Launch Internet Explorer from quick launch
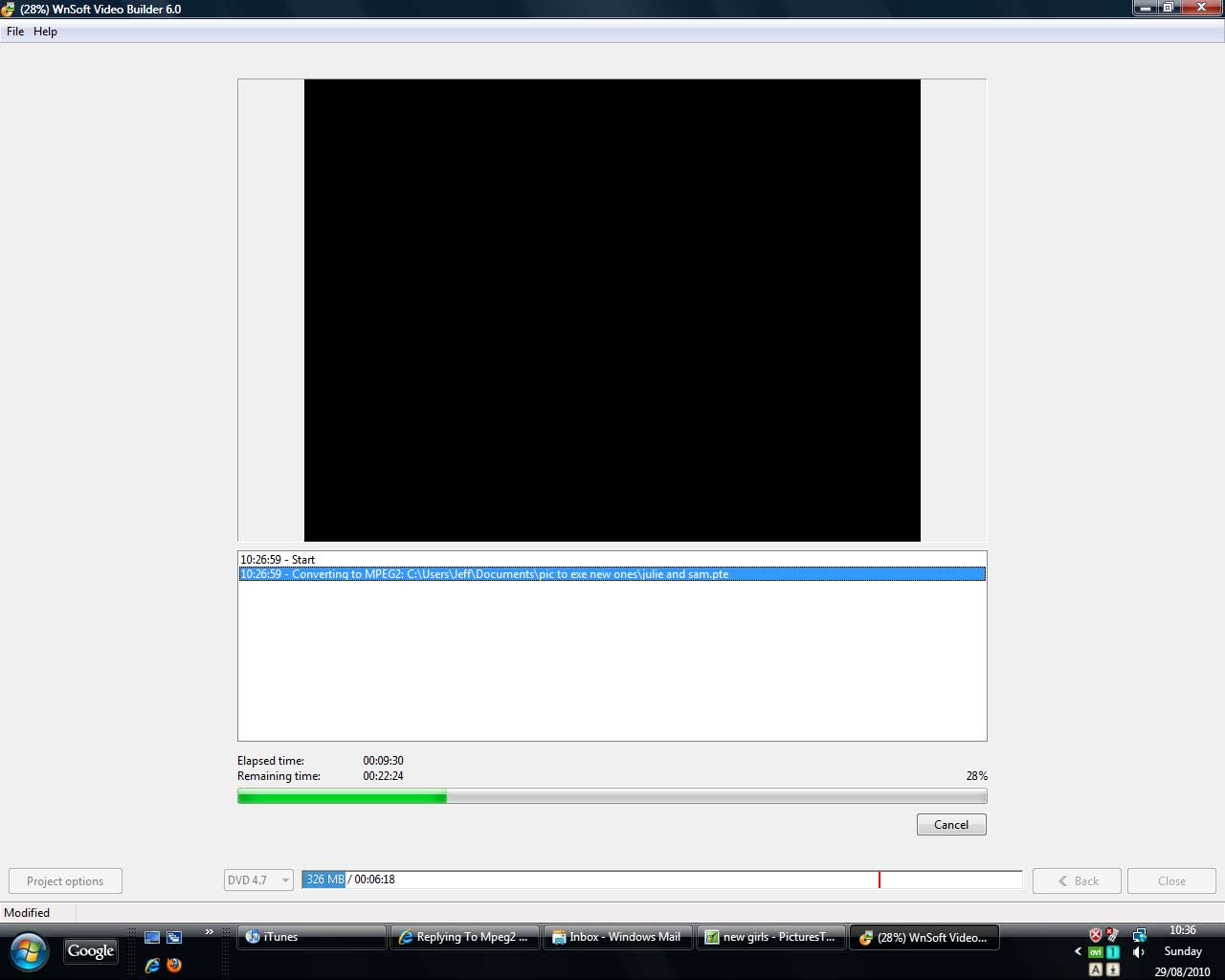Viewport: 1225px width, 980px height. (151, 966)
